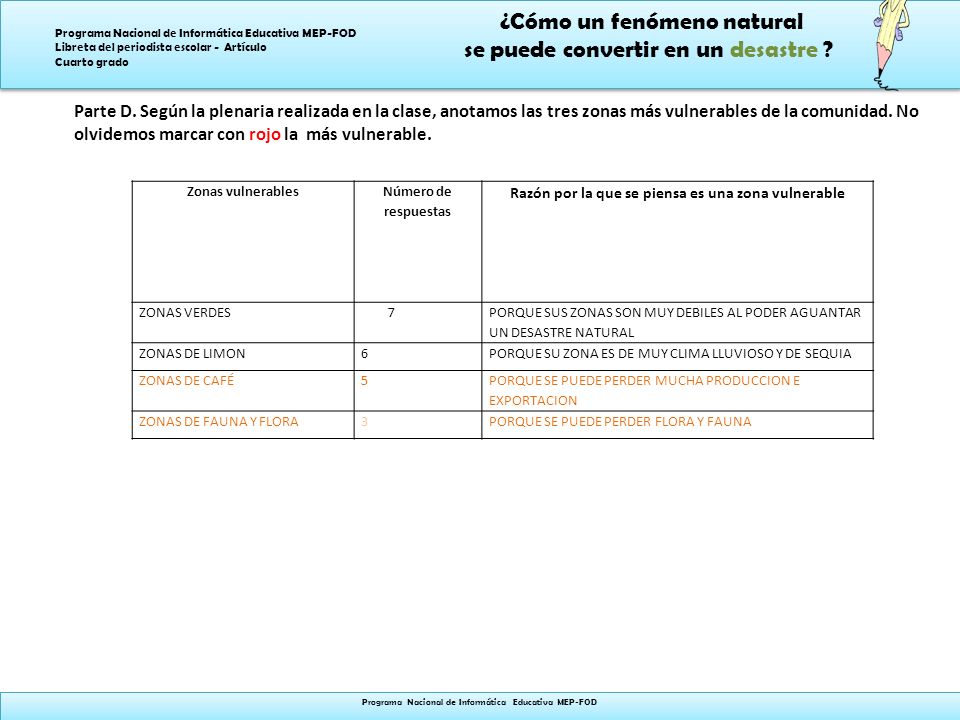Select the reason 'PORQUE SE PUEDE PERDER MUCHA PRODUCCION'
The width and height of the screenshot is (960, 720).
coord(677,391)
